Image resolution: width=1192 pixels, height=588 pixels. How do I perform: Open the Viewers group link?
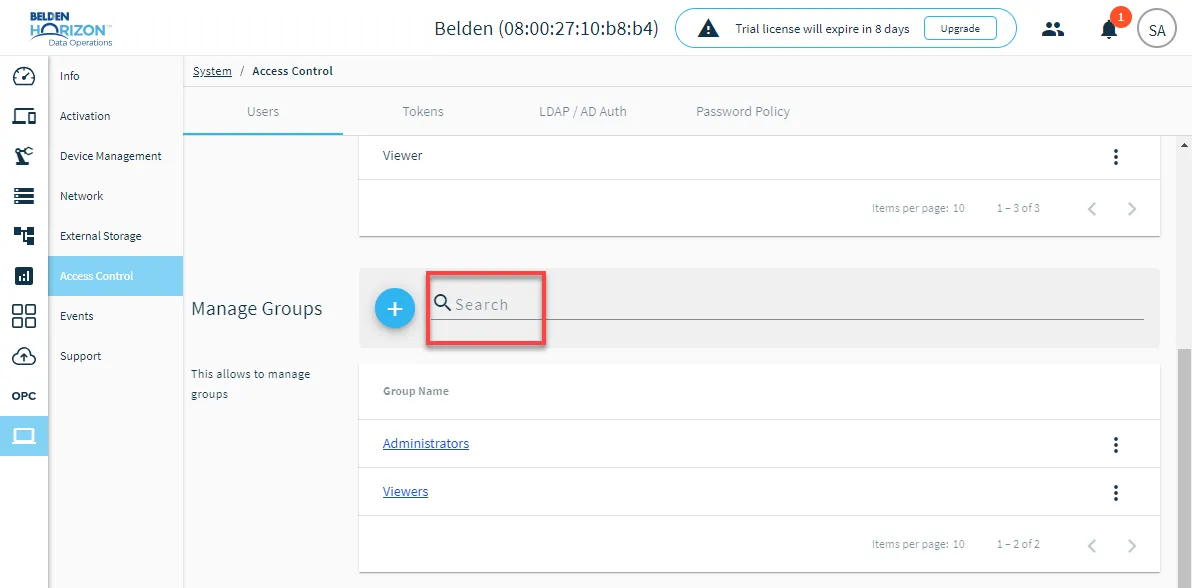pos(405,491)
